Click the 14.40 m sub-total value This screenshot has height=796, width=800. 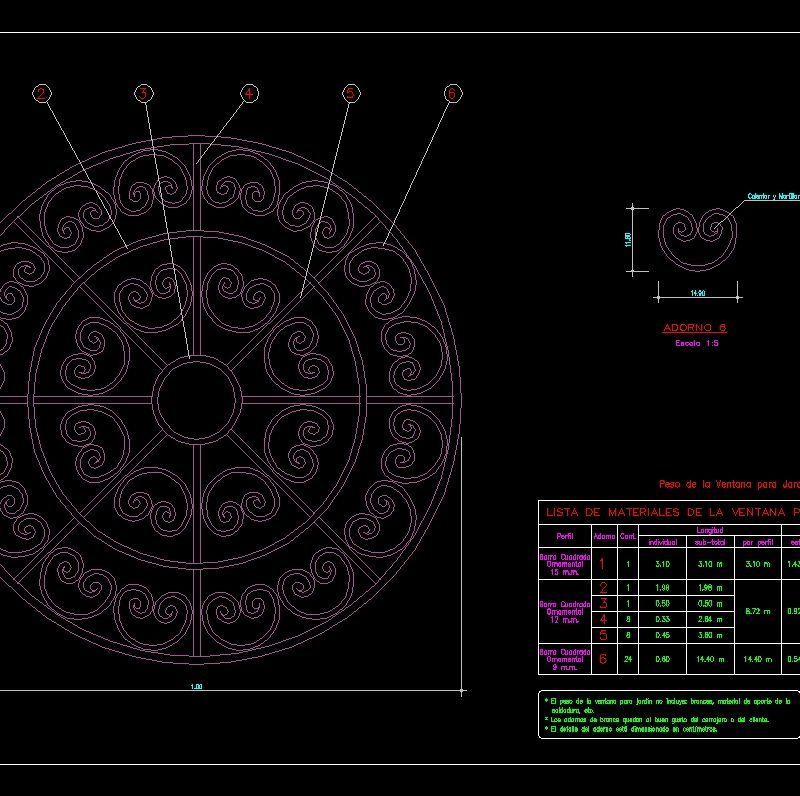click(x=710, y=661)
